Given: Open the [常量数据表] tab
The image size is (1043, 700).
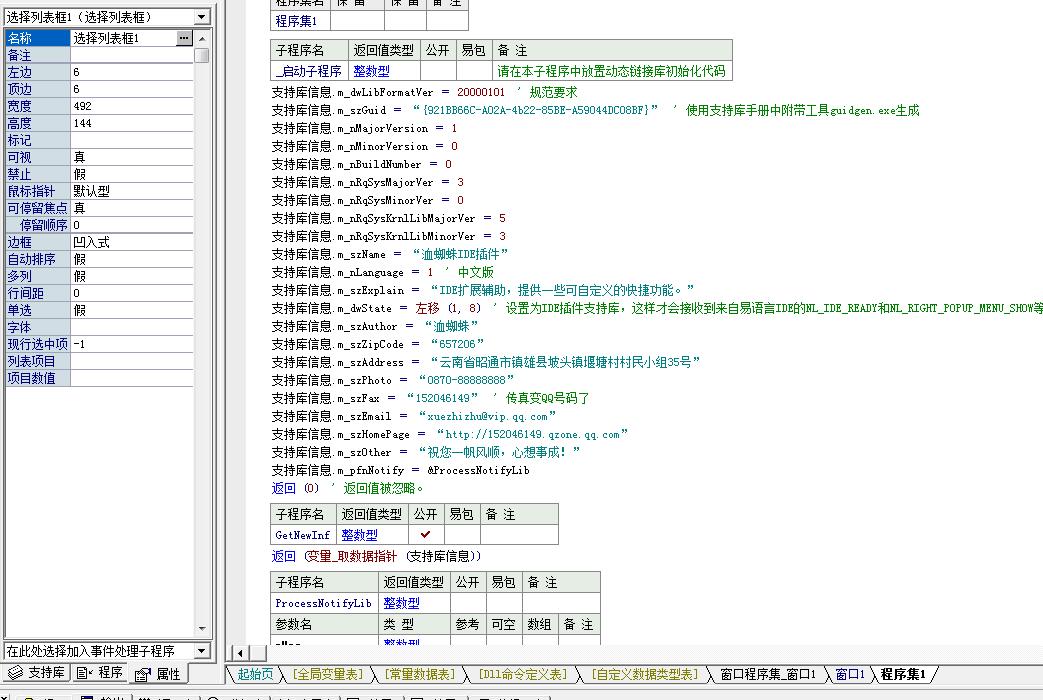Looking at the screenshot, I should coord(420,674).
